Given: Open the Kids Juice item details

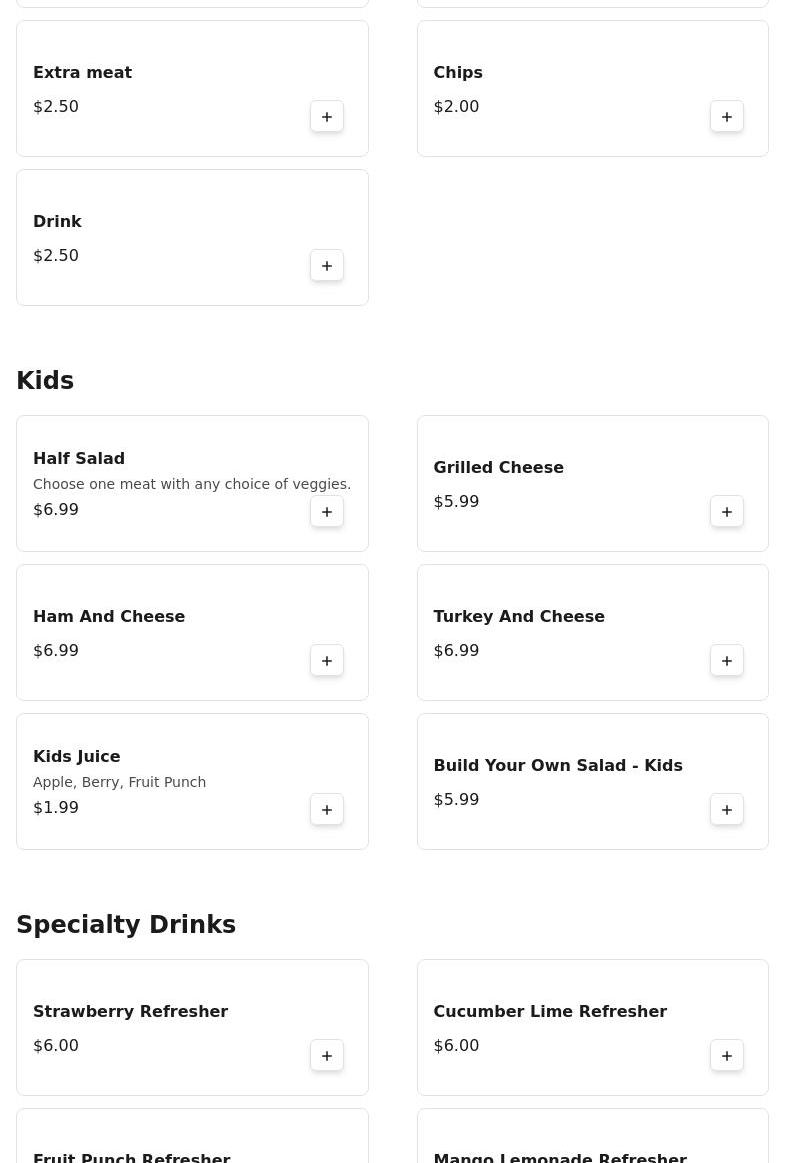Looking at the screenshot, I should [x=77, y=757].
